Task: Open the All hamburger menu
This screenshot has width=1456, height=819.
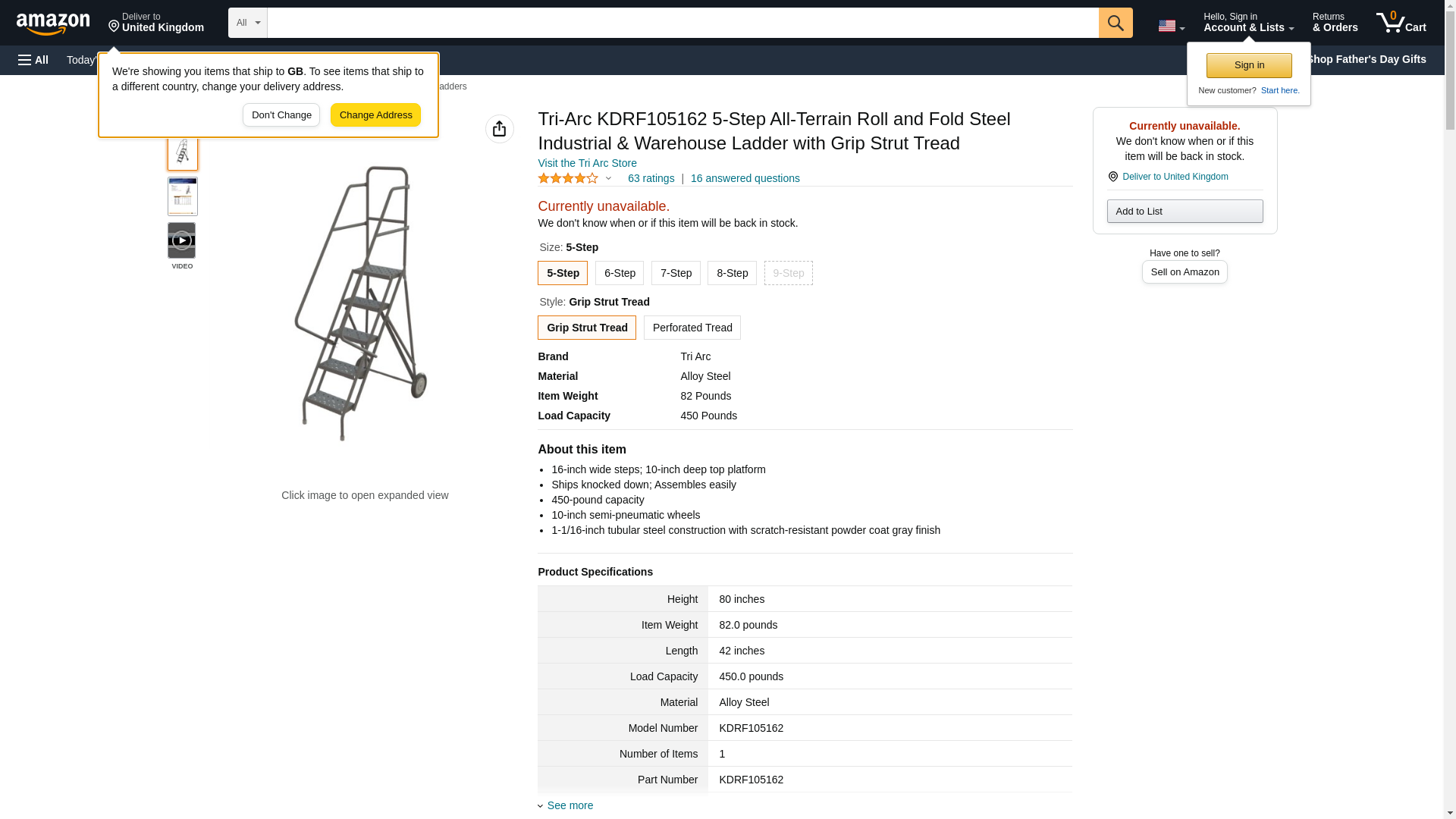Action: [x=33, y=60]
